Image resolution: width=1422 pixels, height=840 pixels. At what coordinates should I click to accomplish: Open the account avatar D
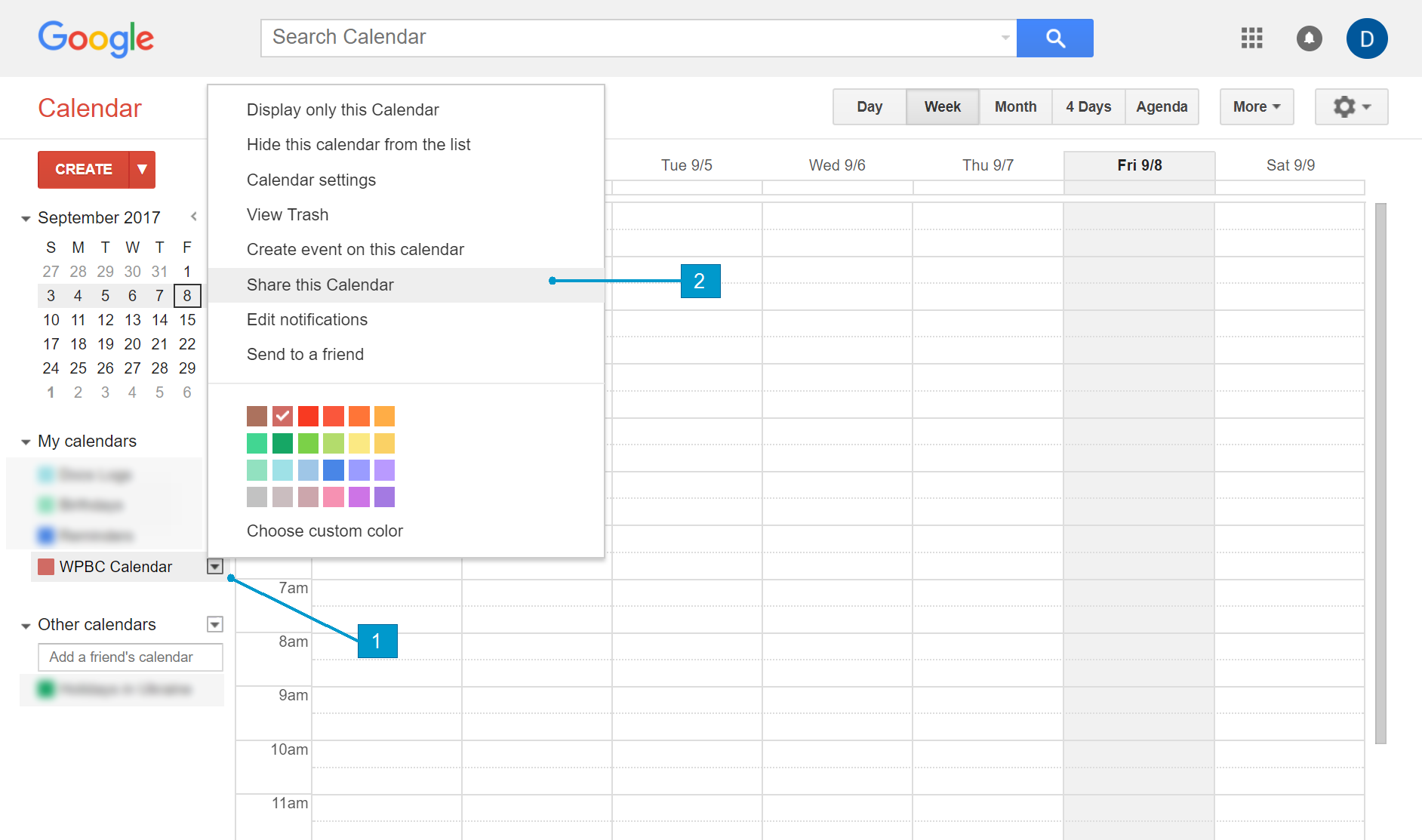pos(1366,38)
